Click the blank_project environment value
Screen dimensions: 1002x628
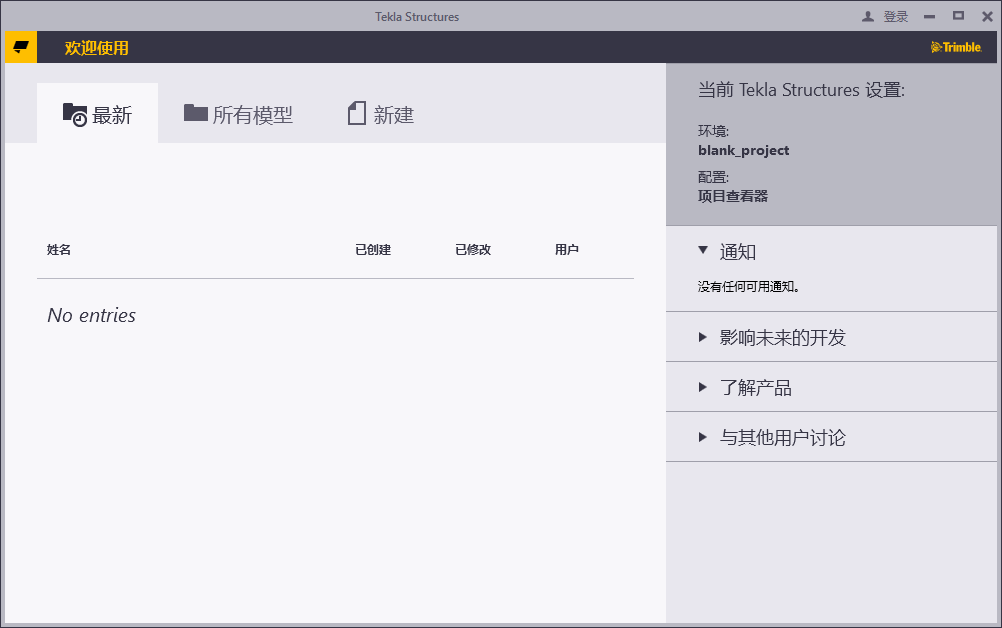click(743, 151)
